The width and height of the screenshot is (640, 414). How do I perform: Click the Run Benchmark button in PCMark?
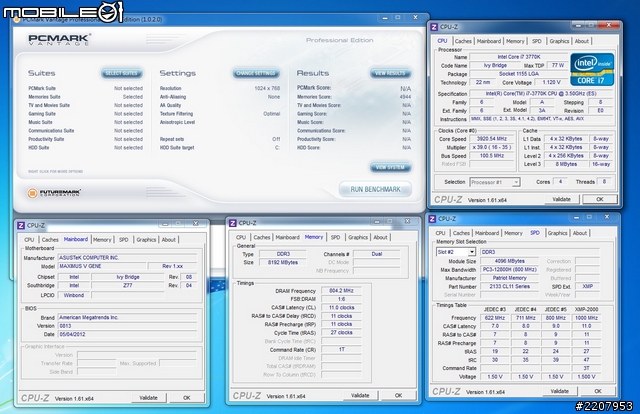375,189
